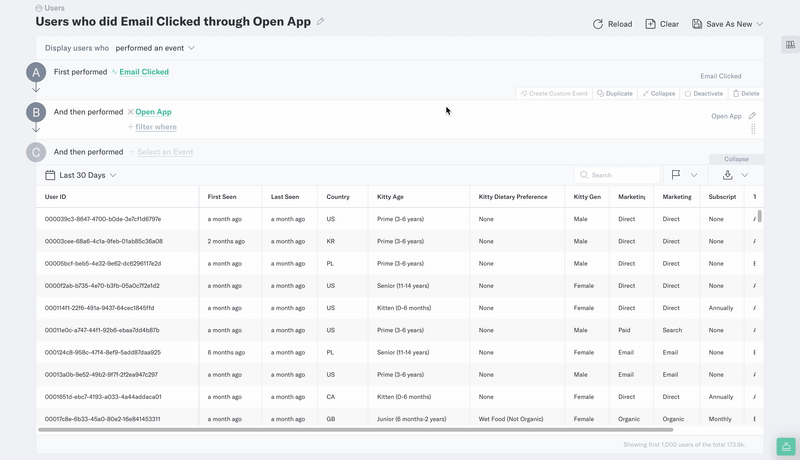Viewport: 800px width, 460px height.
Task: Click the Clear plus-box icon
Action: (x=650, y=24)
